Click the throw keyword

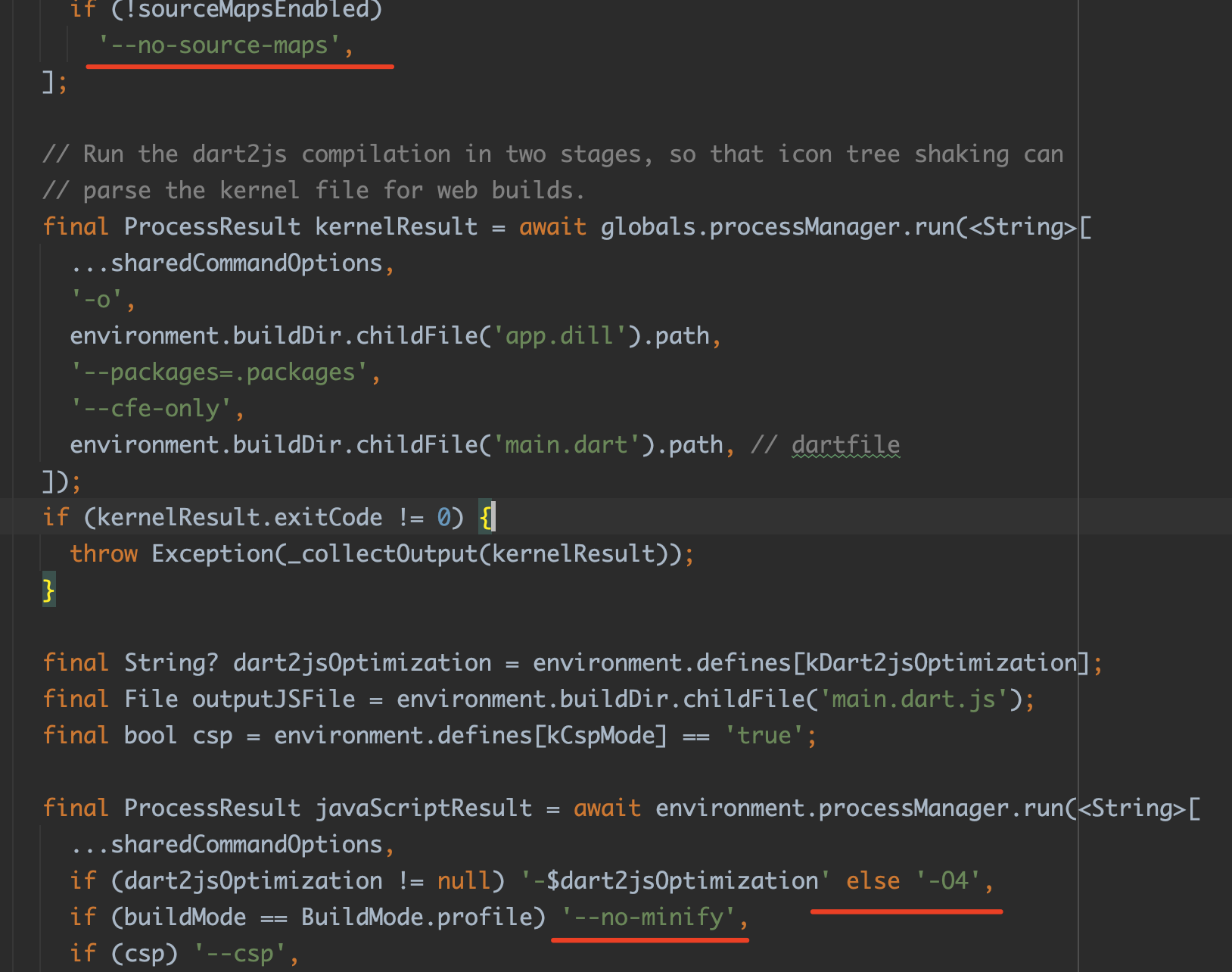(104, 554)
